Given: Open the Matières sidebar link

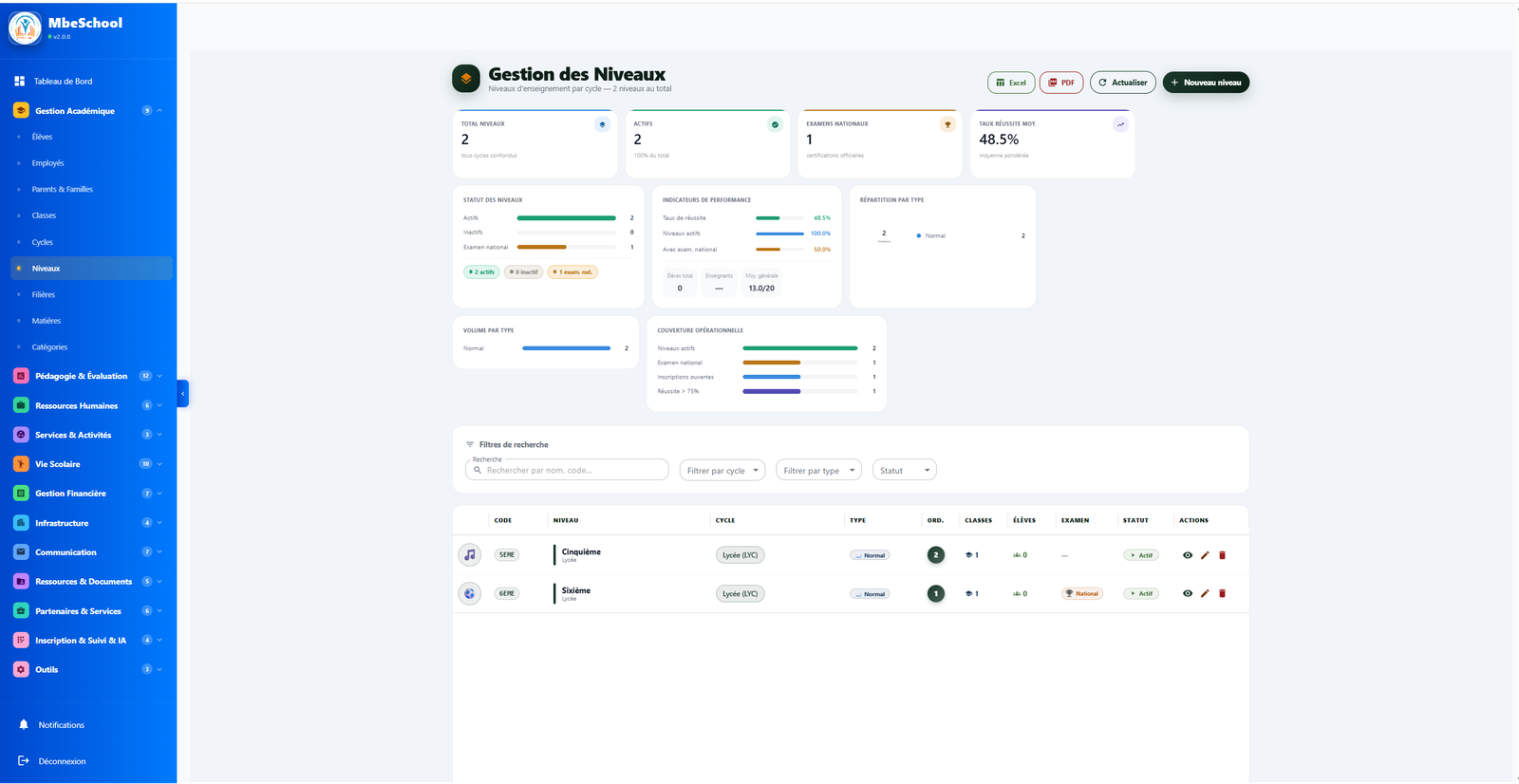Looking at the screenshot, I should coord(91,321).
